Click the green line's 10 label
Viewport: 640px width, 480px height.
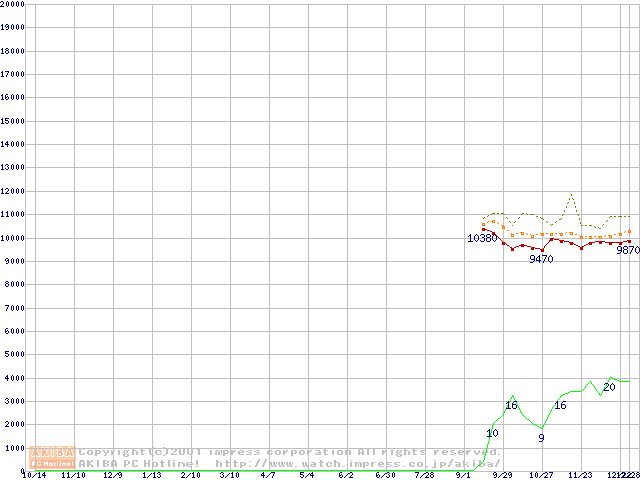tap(492, 433)
